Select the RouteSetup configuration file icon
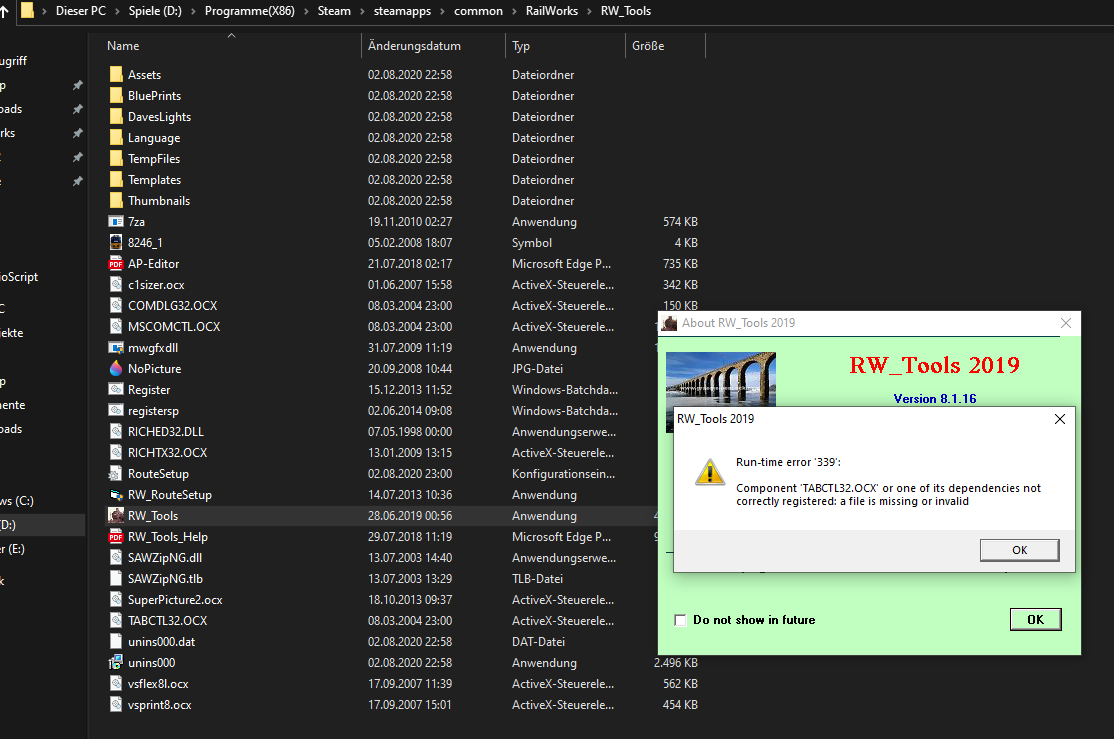Screen dimensions: 1114x739 [x=116, y=473]
